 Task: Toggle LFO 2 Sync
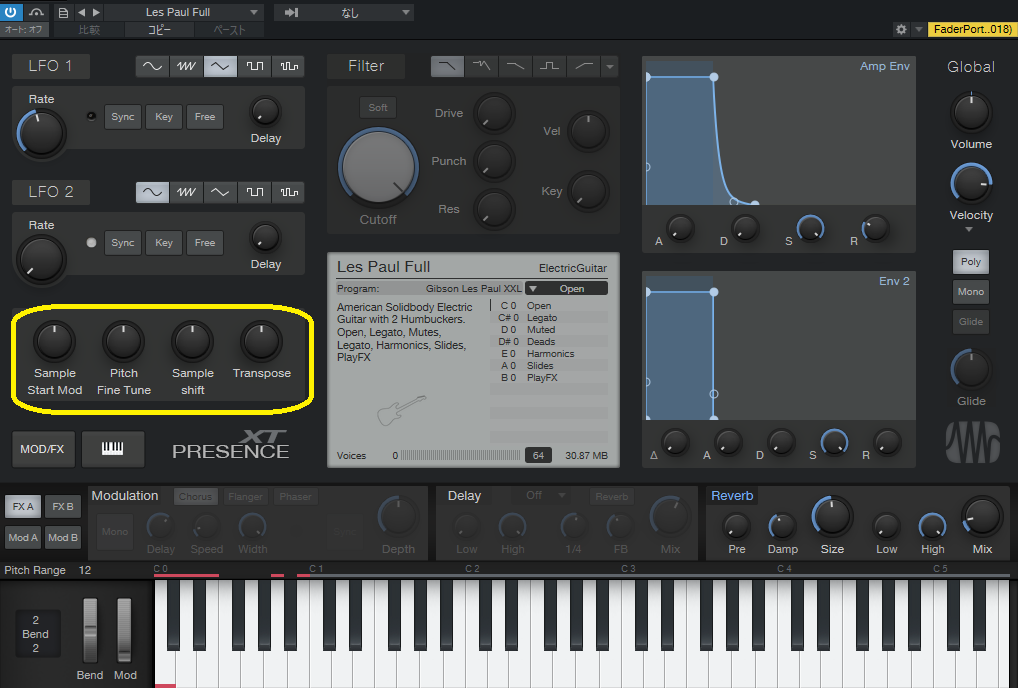[x=123, y=243]
